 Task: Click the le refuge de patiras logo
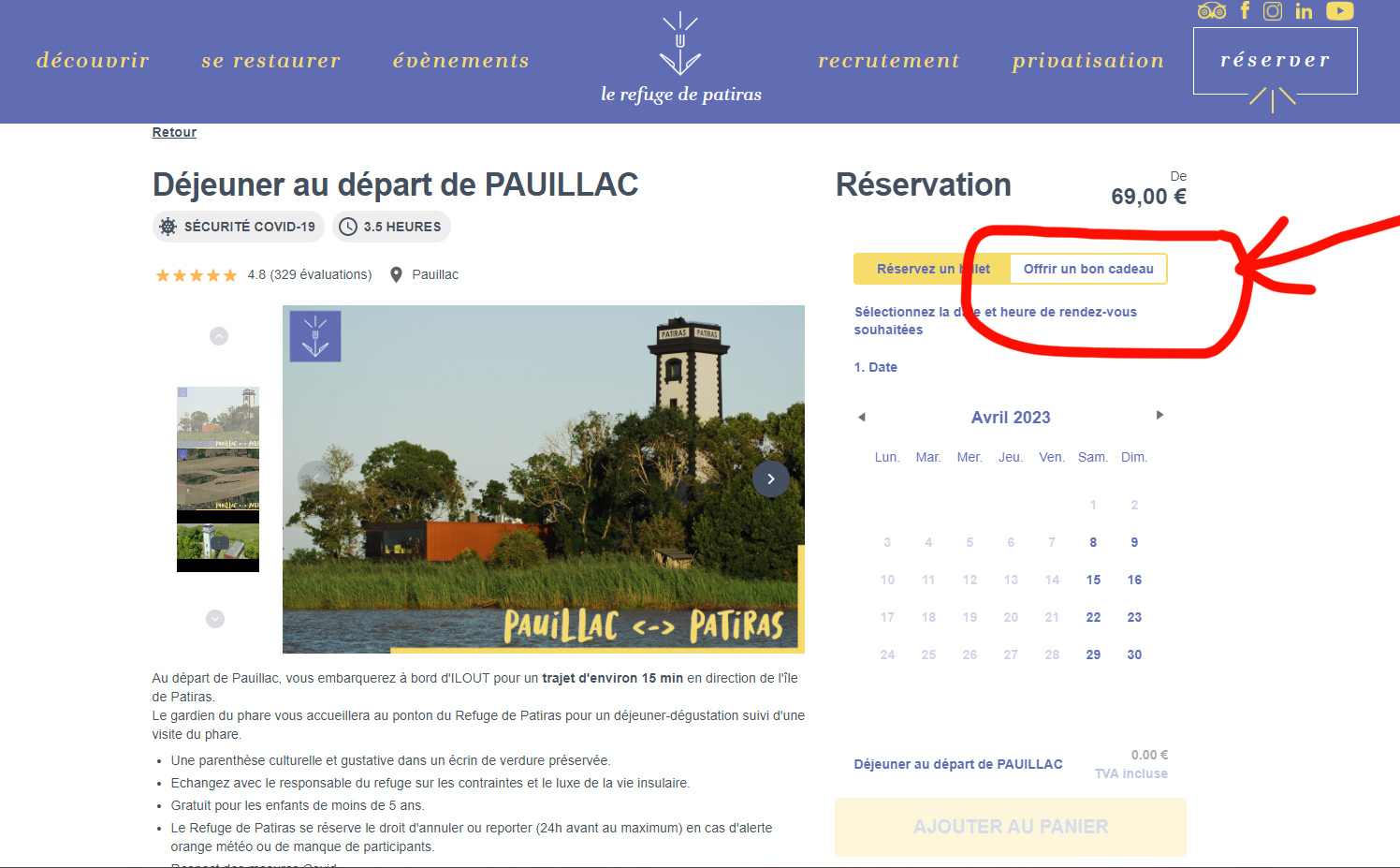pyautogui.click(x=680, y=58)
